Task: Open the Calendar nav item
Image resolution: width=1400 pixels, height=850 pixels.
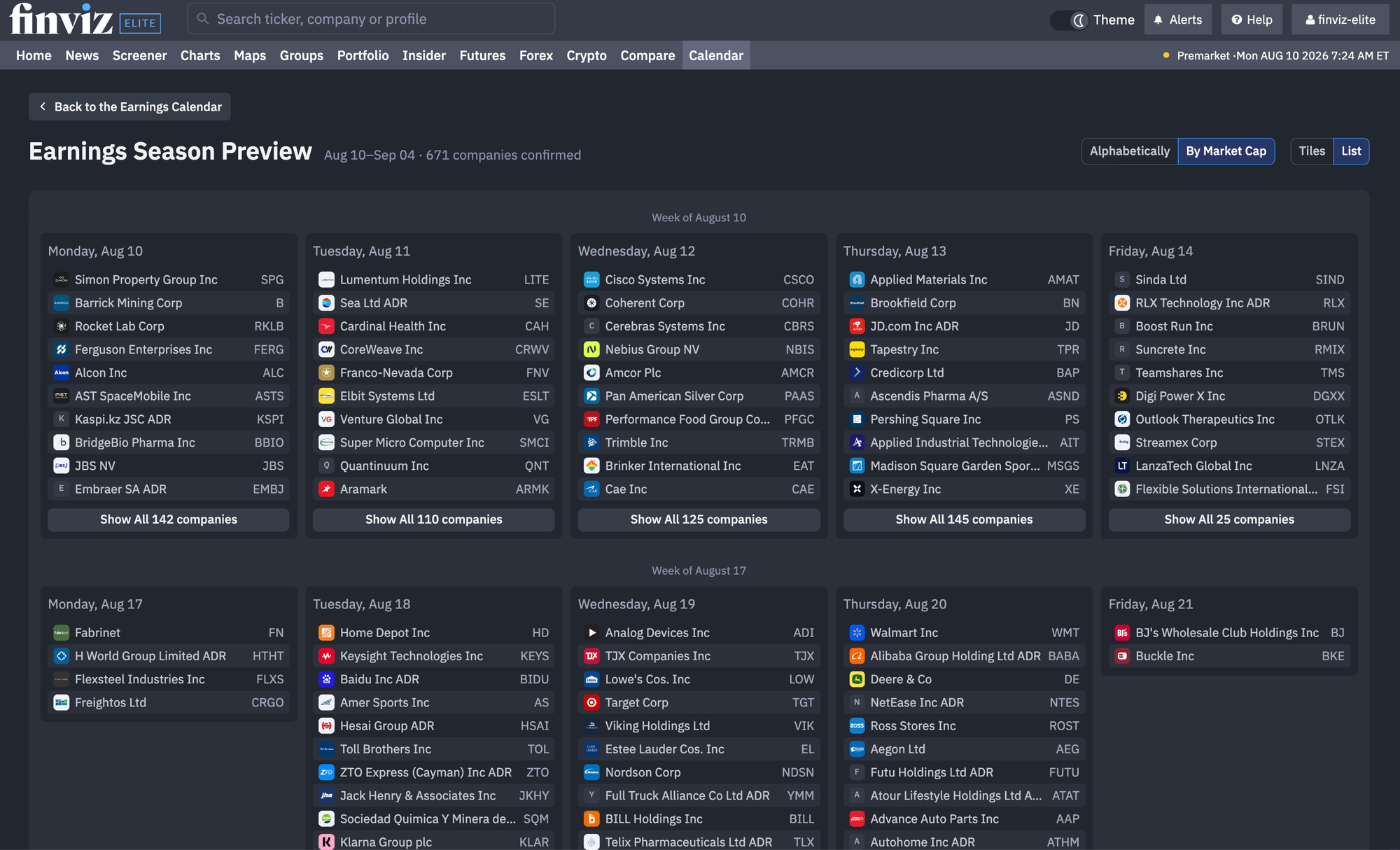Action: [x=716, y=55]
